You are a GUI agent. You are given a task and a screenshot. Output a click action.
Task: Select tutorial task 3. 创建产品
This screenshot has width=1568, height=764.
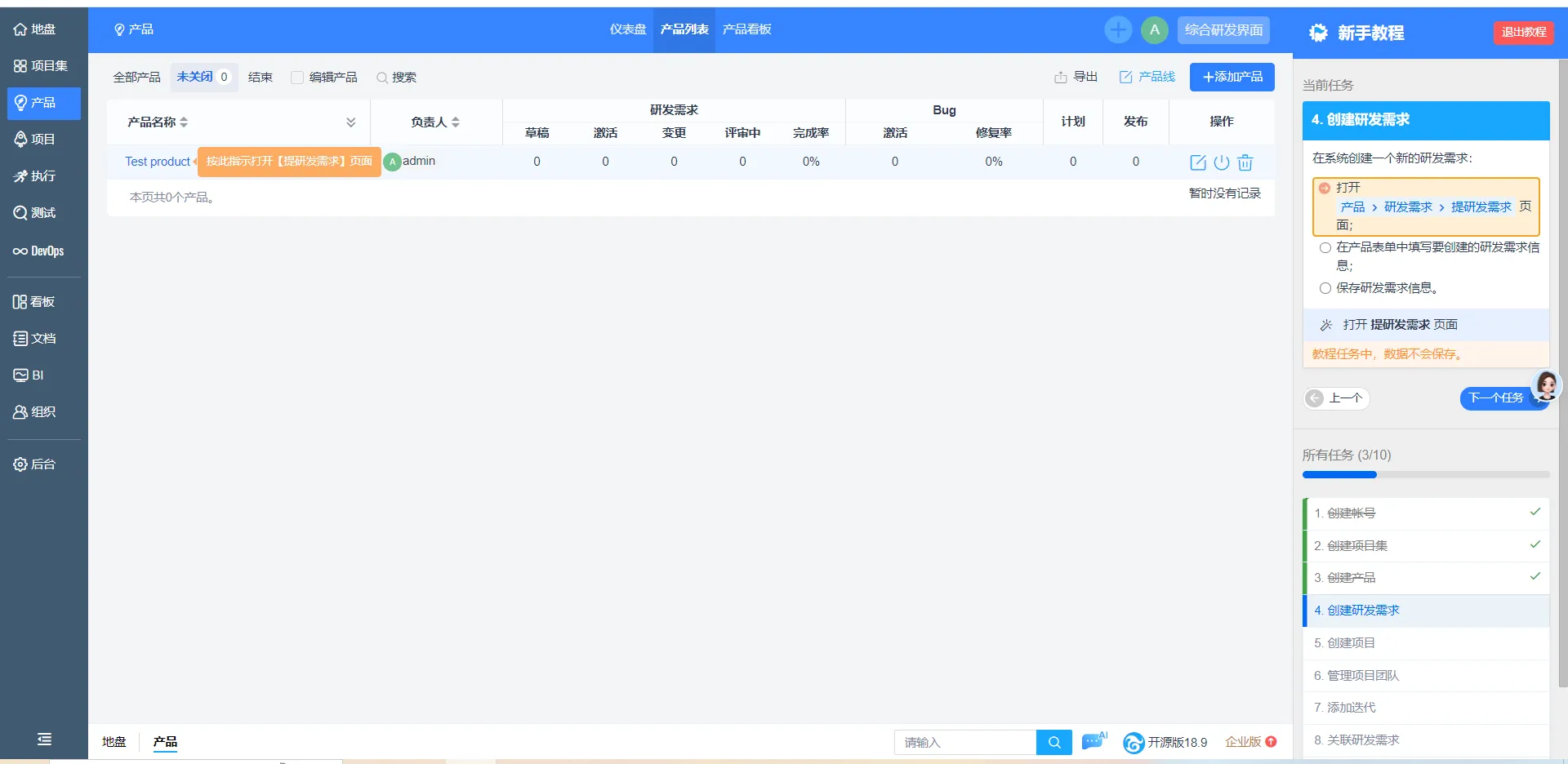1428,578
